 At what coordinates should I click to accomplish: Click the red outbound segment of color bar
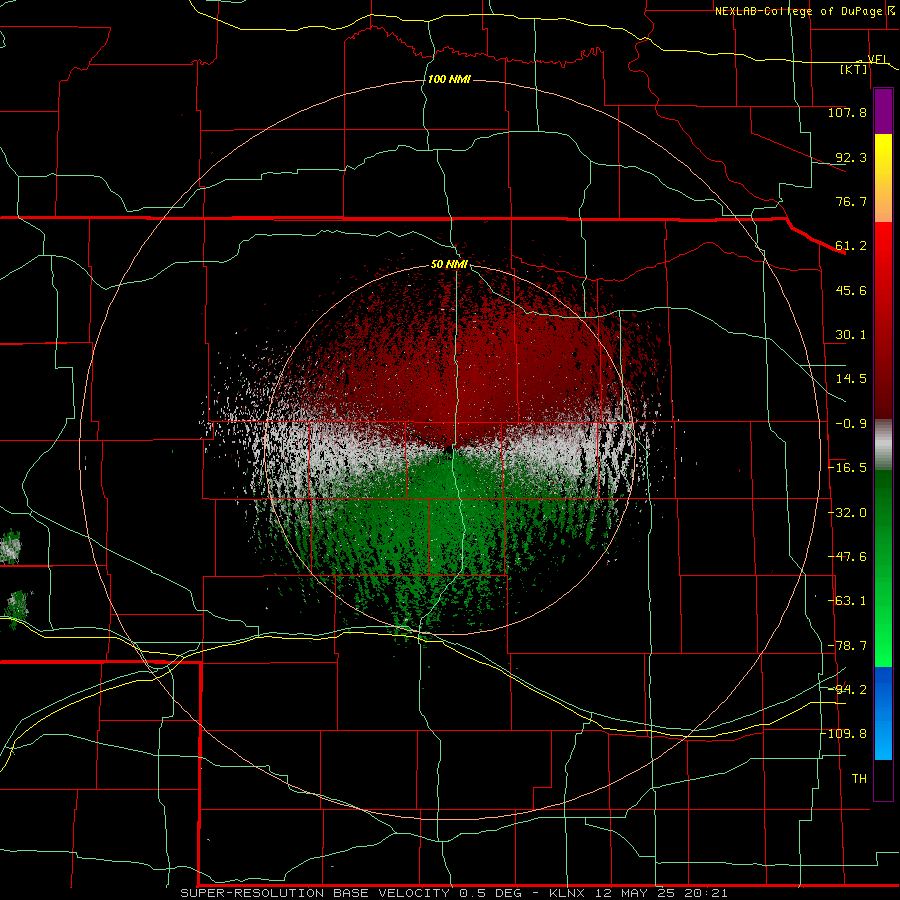883,320
